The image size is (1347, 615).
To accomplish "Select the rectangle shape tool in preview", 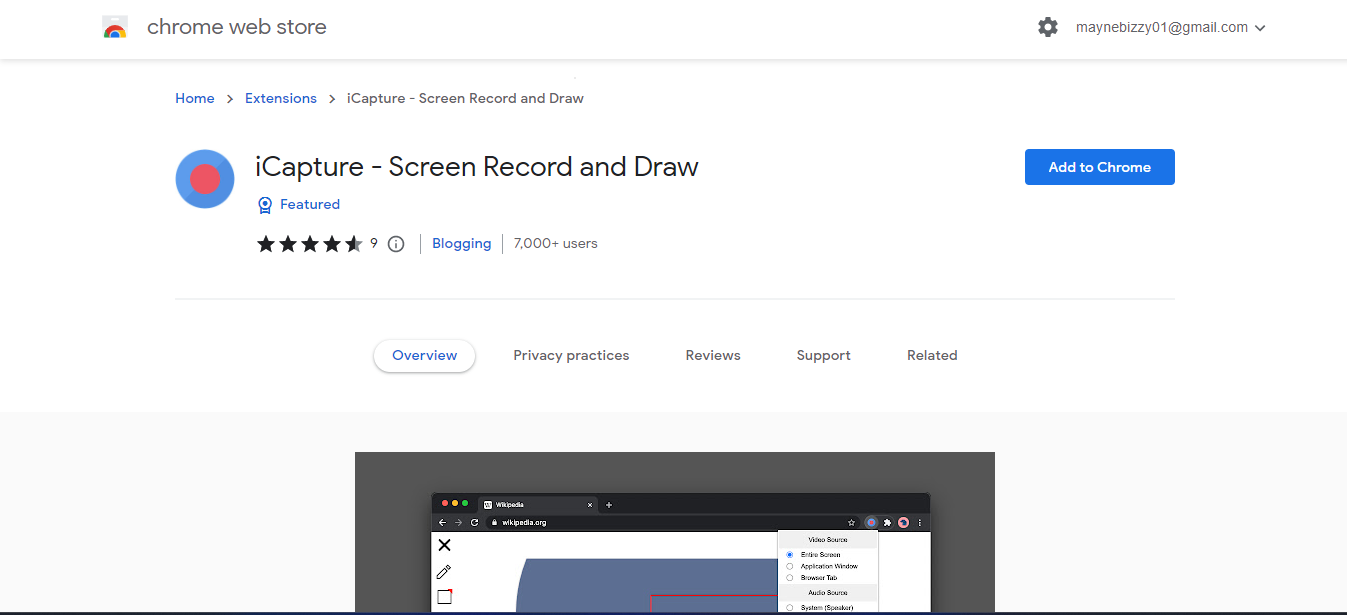I will pos(445,597).
